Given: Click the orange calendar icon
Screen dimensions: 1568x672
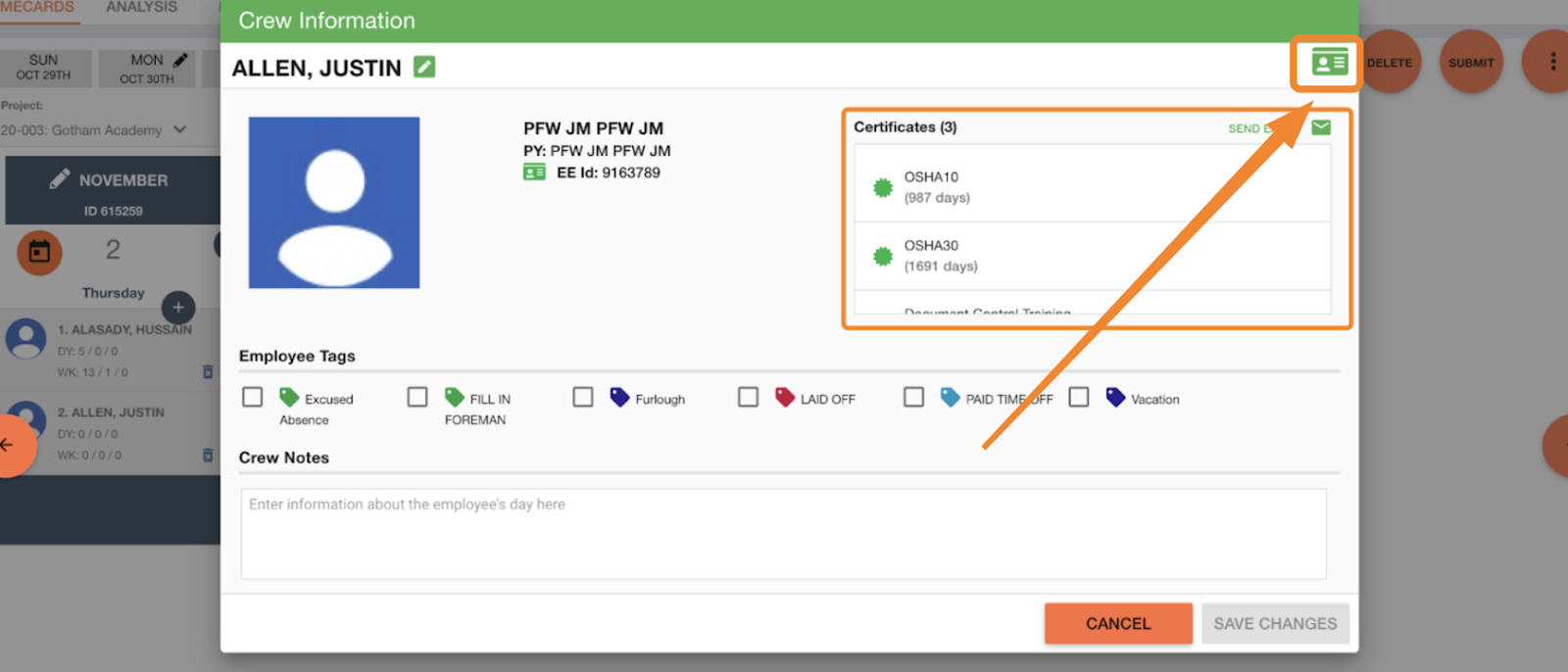Looking at the screenshot, I should (40, 253).
